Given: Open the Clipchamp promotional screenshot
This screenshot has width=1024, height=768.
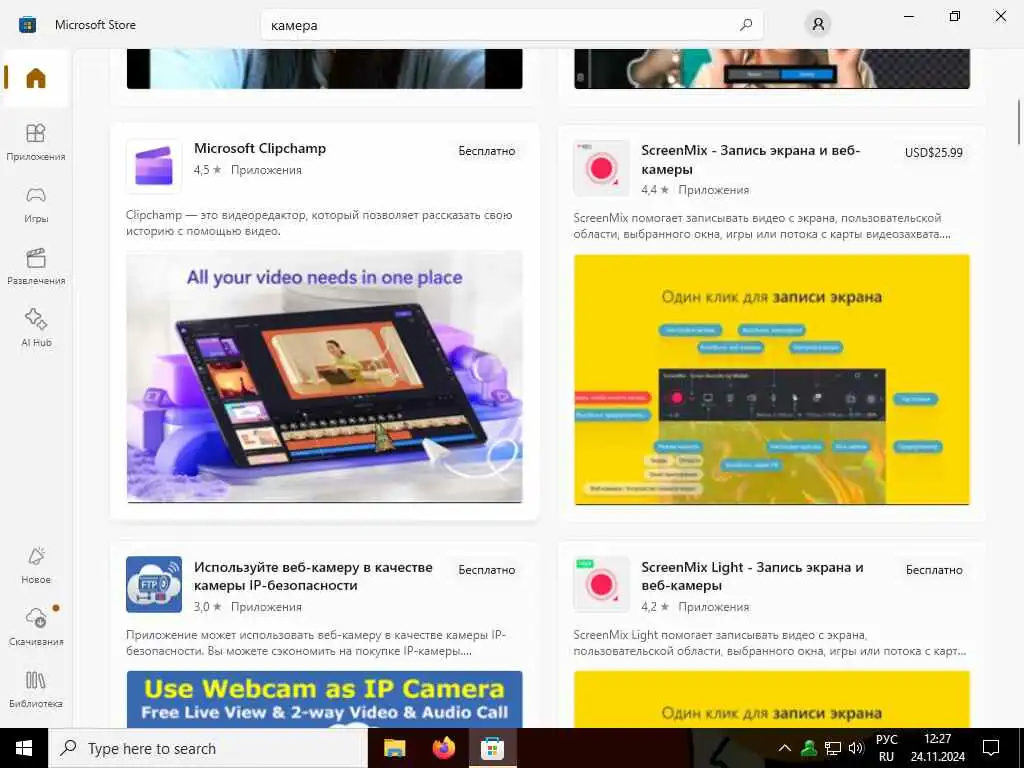Looking at the screenshot, I should click(x=325, y=377).
